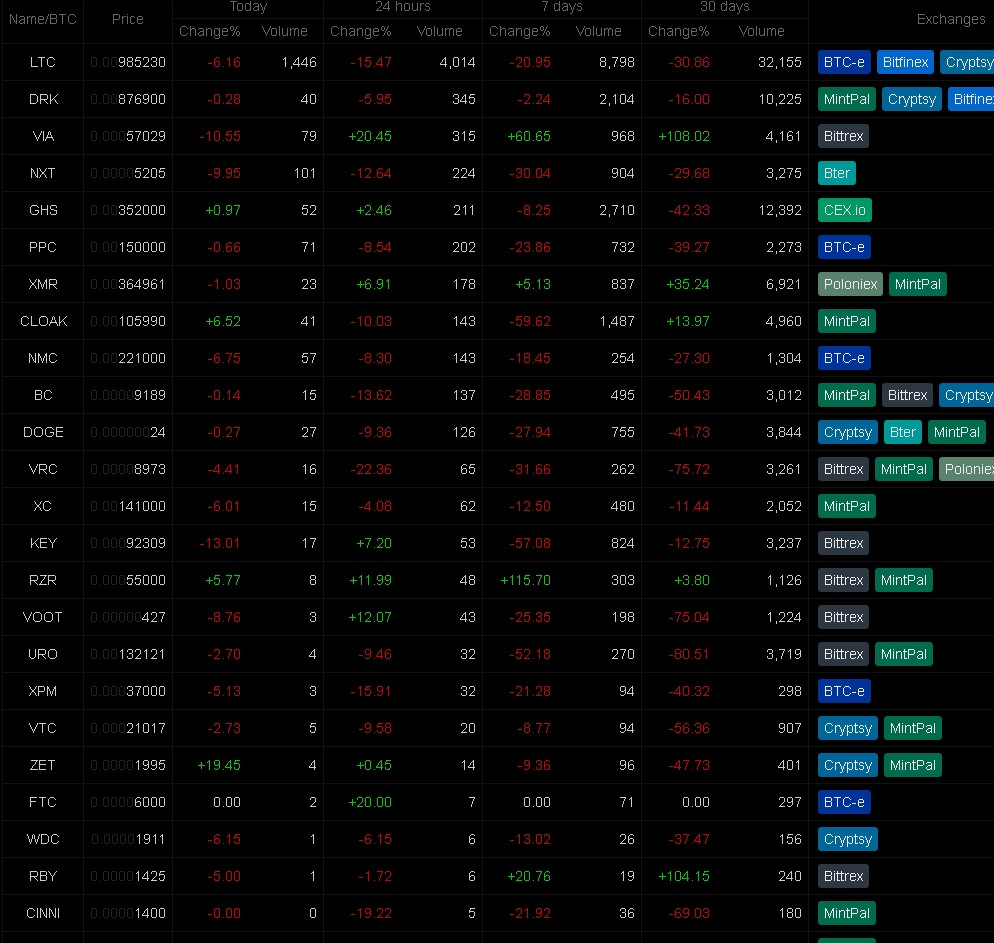Screen dimensions: 994x943
Task: Sort by 24 hours Change% header
Action: point(360,31)
